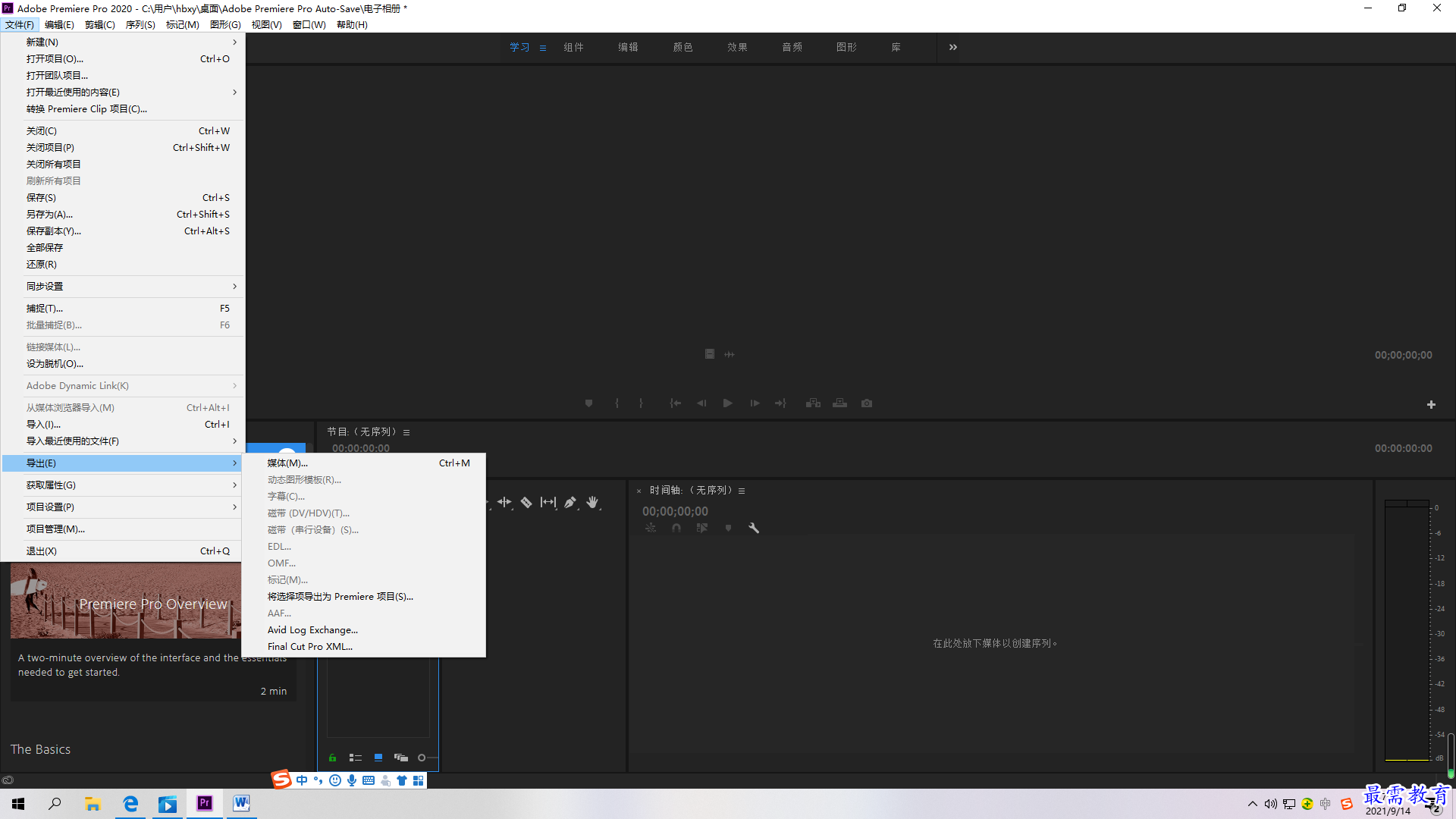Switch project panel to List view
The height and width of the screenshot is (819, 1456).
pyautogui.click(x=356, y=758)
